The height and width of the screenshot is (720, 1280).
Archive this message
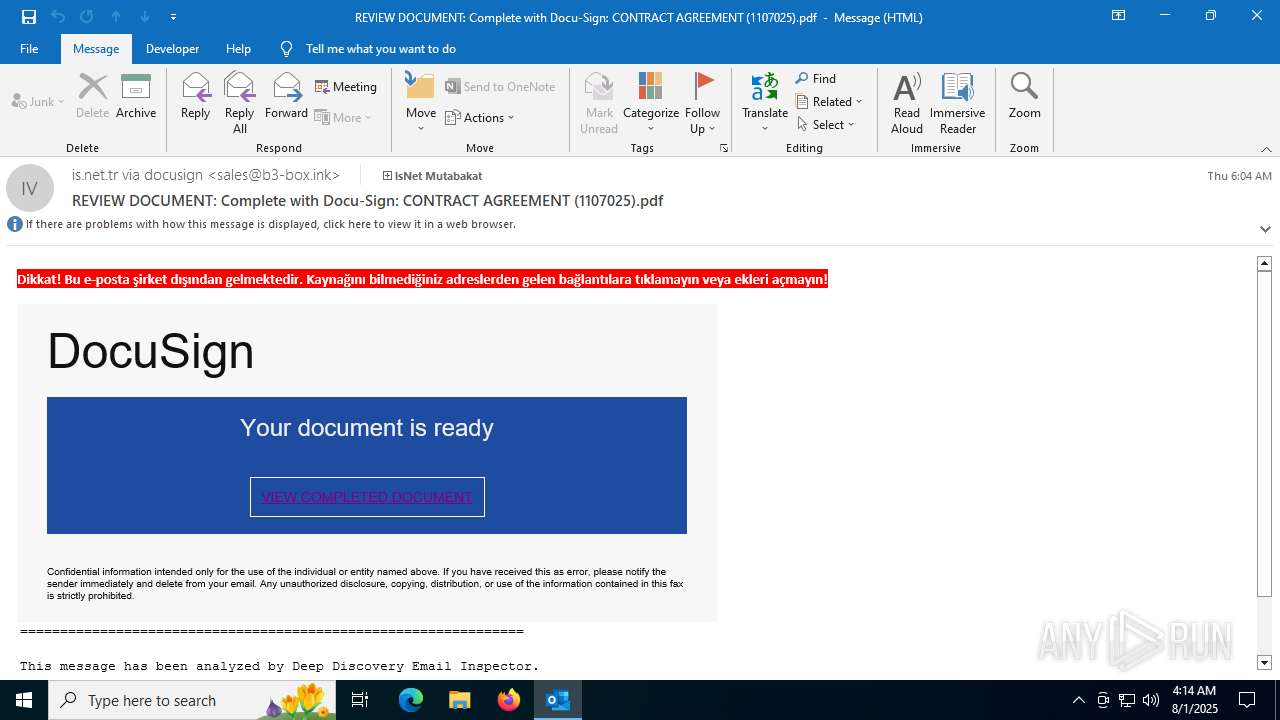(x=136, y=96)
